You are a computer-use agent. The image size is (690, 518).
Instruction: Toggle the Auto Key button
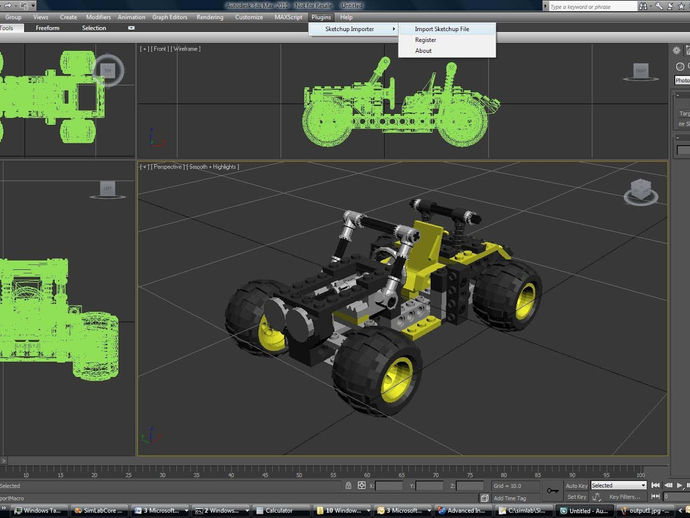[x=576, y=486]
